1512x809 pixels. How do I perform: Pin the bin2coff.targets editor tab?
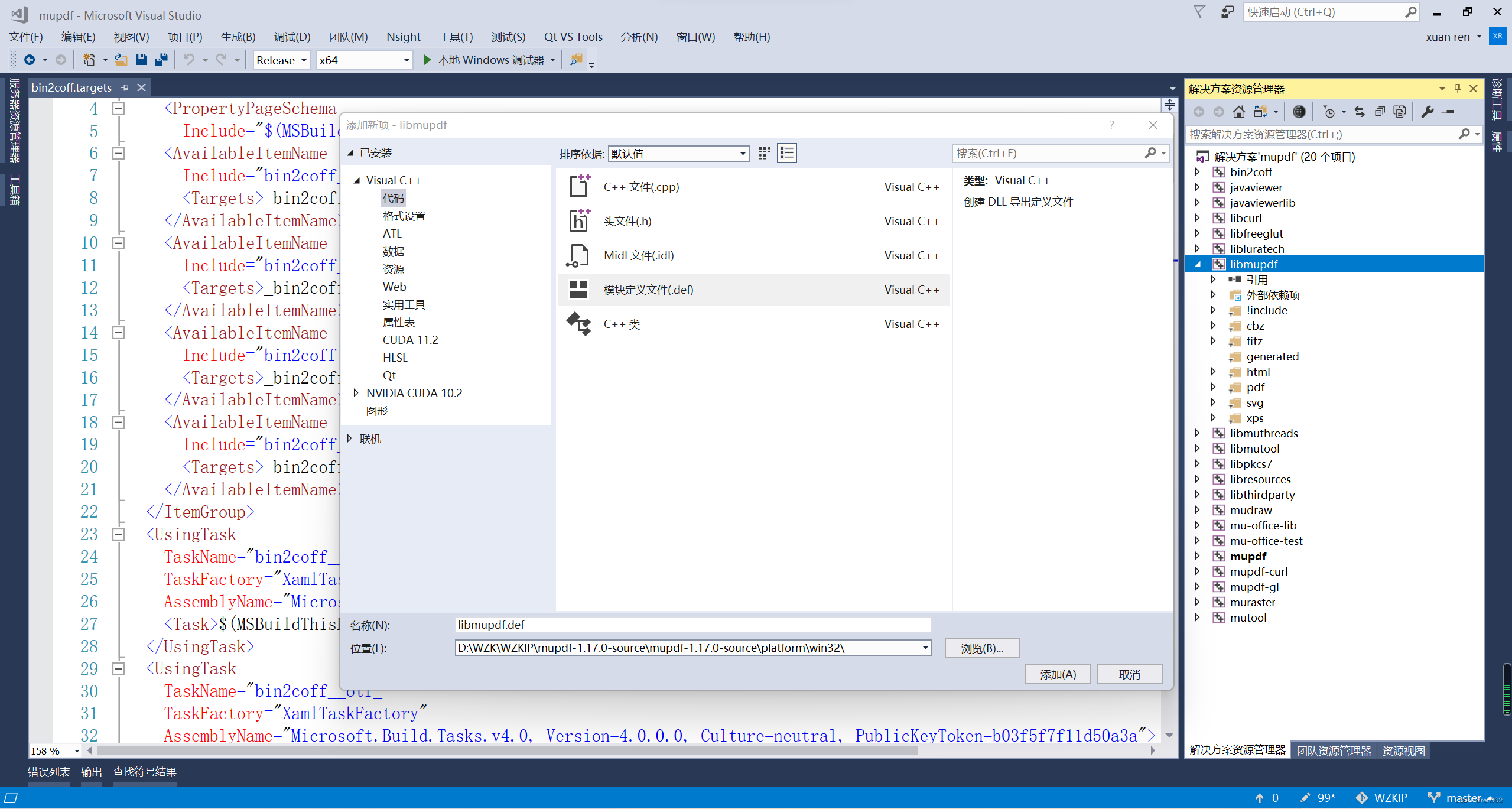(125, 87)
